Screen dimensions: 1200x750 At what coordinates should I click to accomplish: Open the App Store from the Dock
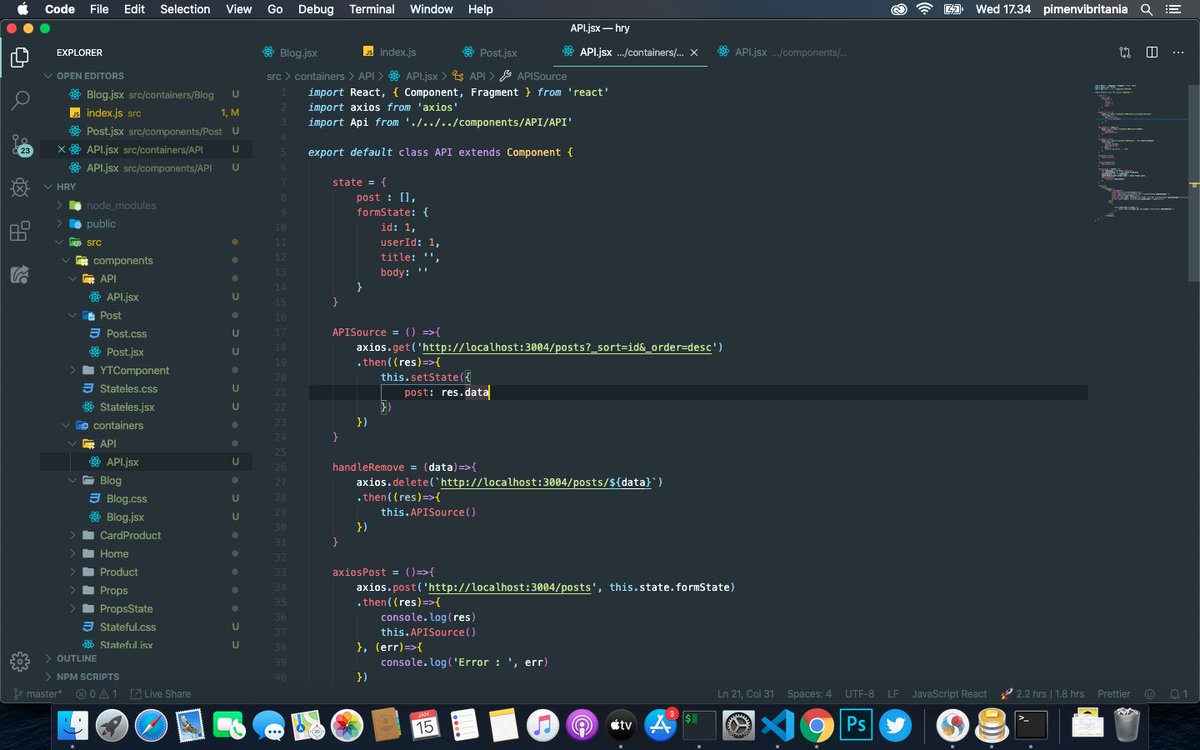660,724
